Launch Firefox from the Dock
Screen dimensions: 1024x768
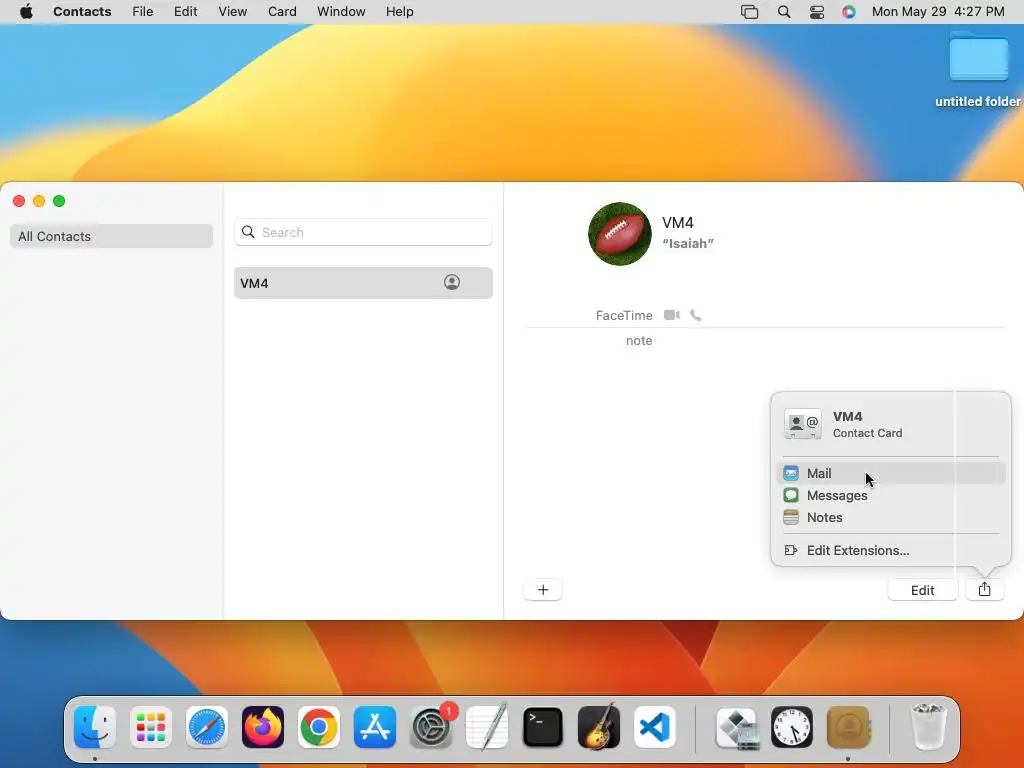[x=263, y=727]
